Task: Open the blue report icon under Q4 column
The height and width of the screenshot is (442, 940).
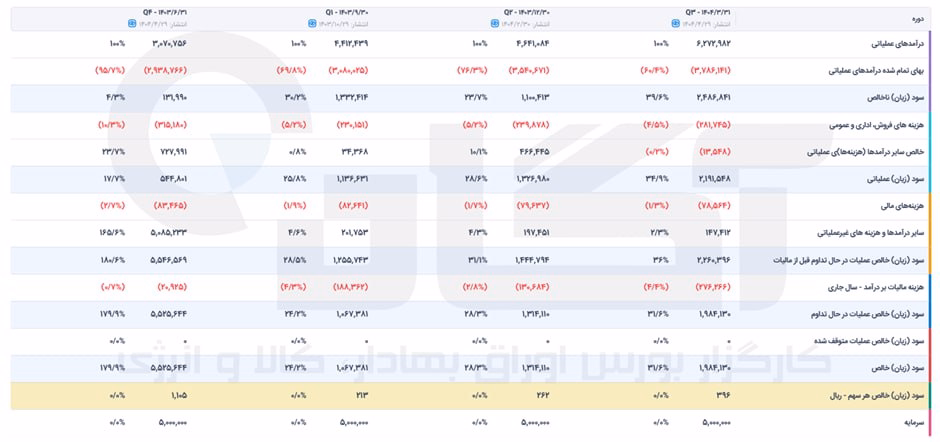Action: tap(131, 23)
